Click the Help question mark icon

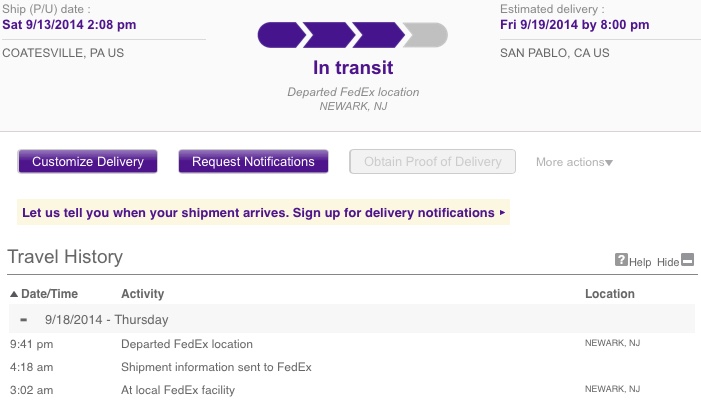coord(621,259)
